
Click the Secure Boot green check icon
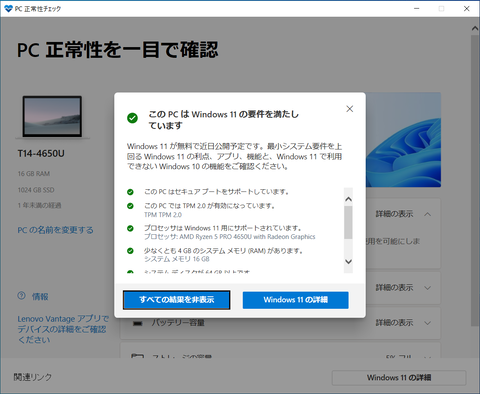point(130,192)
